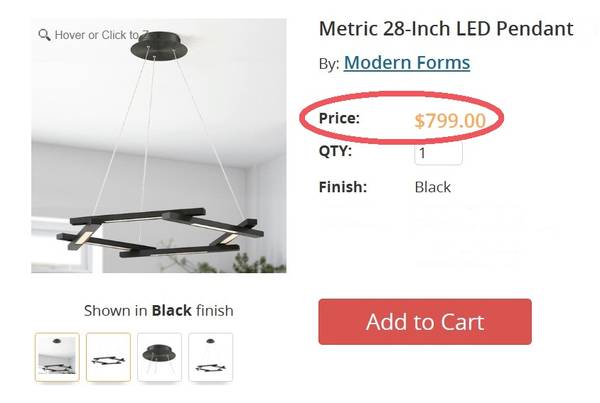Click the "Finish:" label
Viewport: 600px width, 403px height.
[343, 187]
